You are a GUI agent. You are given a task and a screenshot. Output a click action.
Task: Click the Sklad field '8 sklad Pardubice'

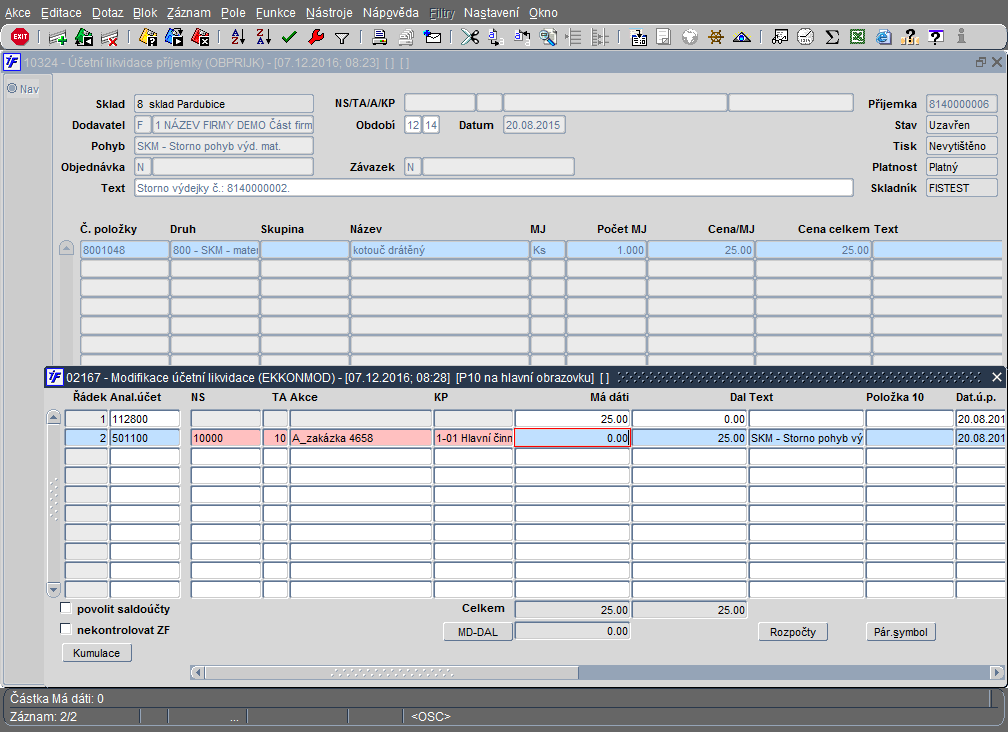[224, 104]
